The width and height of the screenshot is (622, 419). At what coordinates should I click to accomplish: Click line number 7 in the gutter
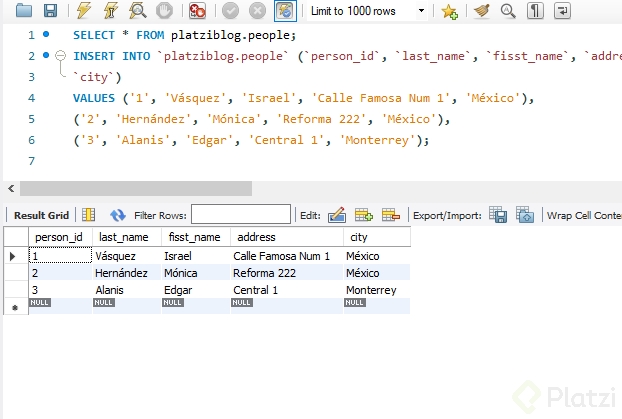[31, 161]
